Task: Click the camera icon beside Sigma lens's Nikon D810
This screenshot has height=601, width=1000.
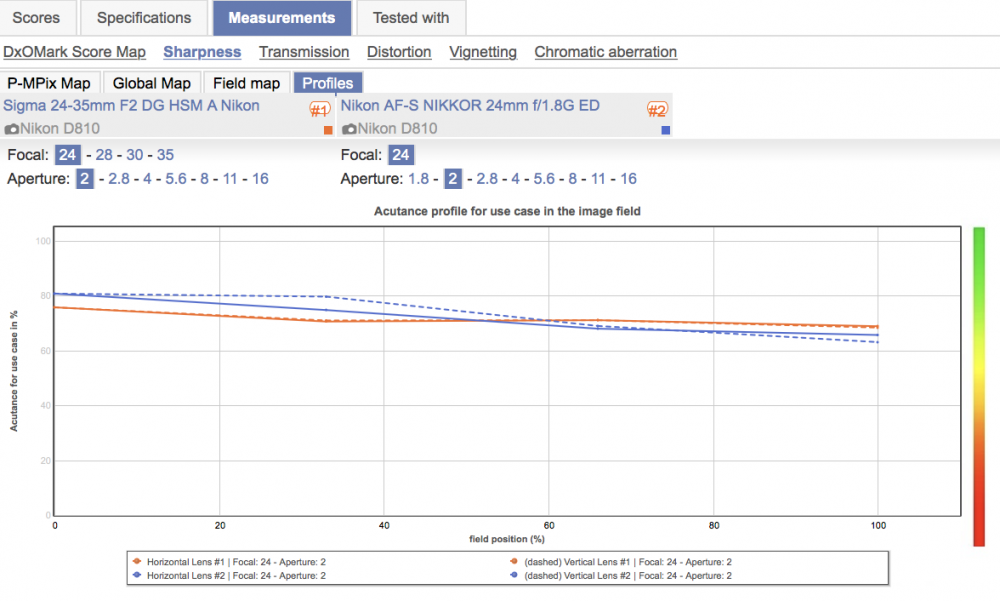Action: point(11,130)
